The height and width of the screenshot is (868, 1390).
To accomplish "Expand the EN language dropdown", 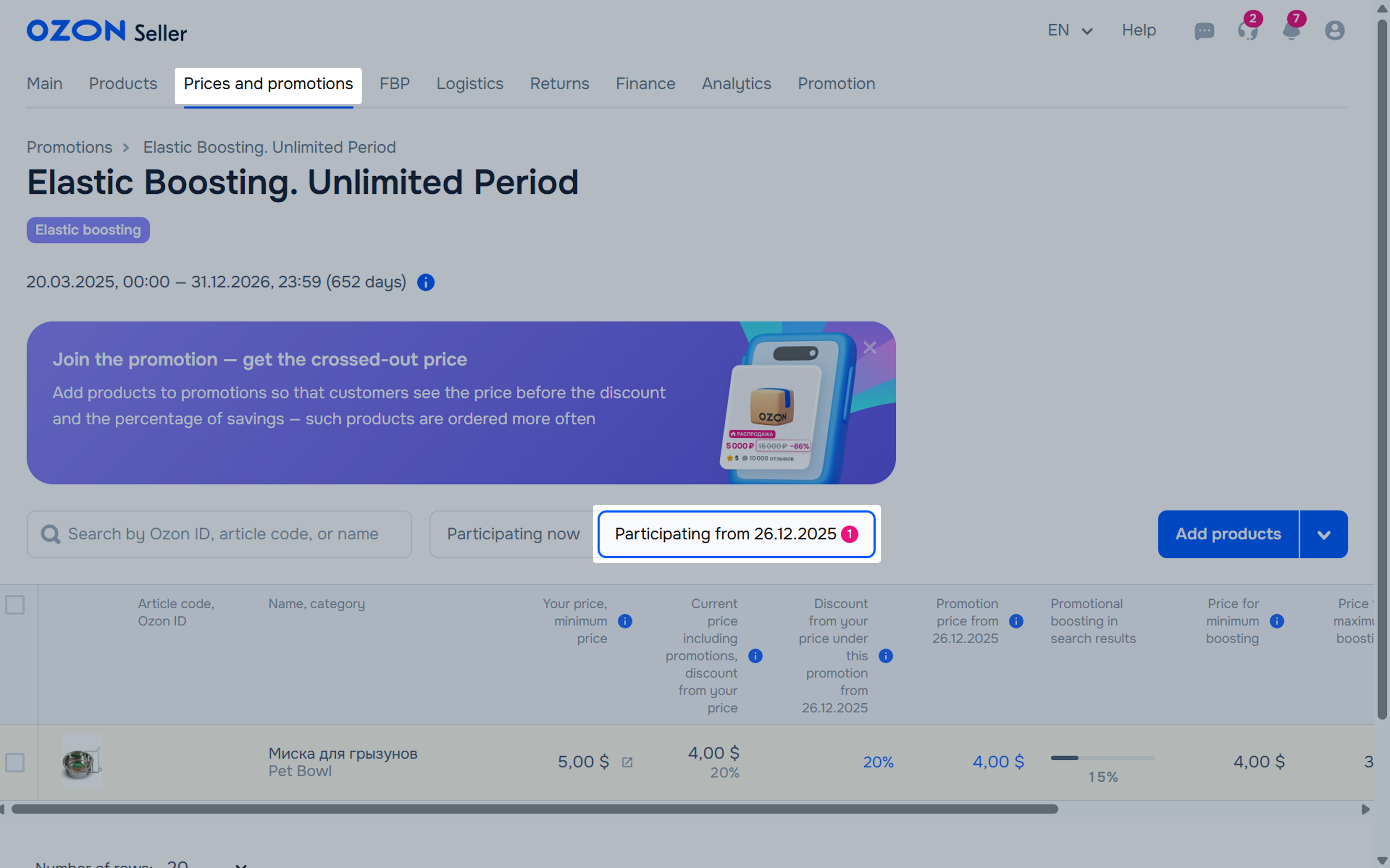I will pos(1070,31).
